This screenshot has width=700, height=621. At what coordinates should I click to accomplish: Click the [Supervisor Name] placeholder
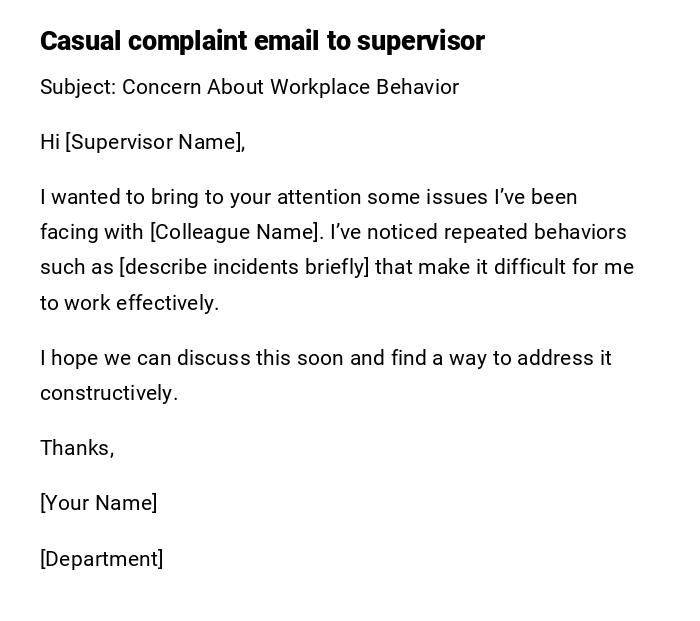155,142
